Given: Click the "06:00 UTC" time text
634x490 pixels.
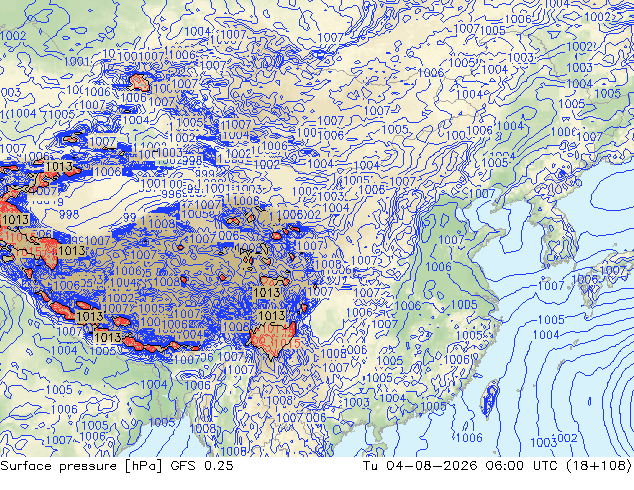Looking at the screenshot, I should (x=520, y=466).
